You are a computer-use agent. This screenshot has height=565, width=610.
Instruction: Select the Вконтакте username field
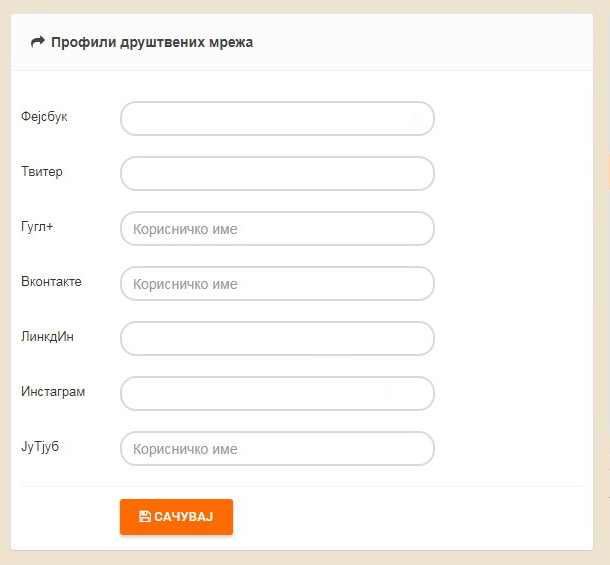coord(277,283)
